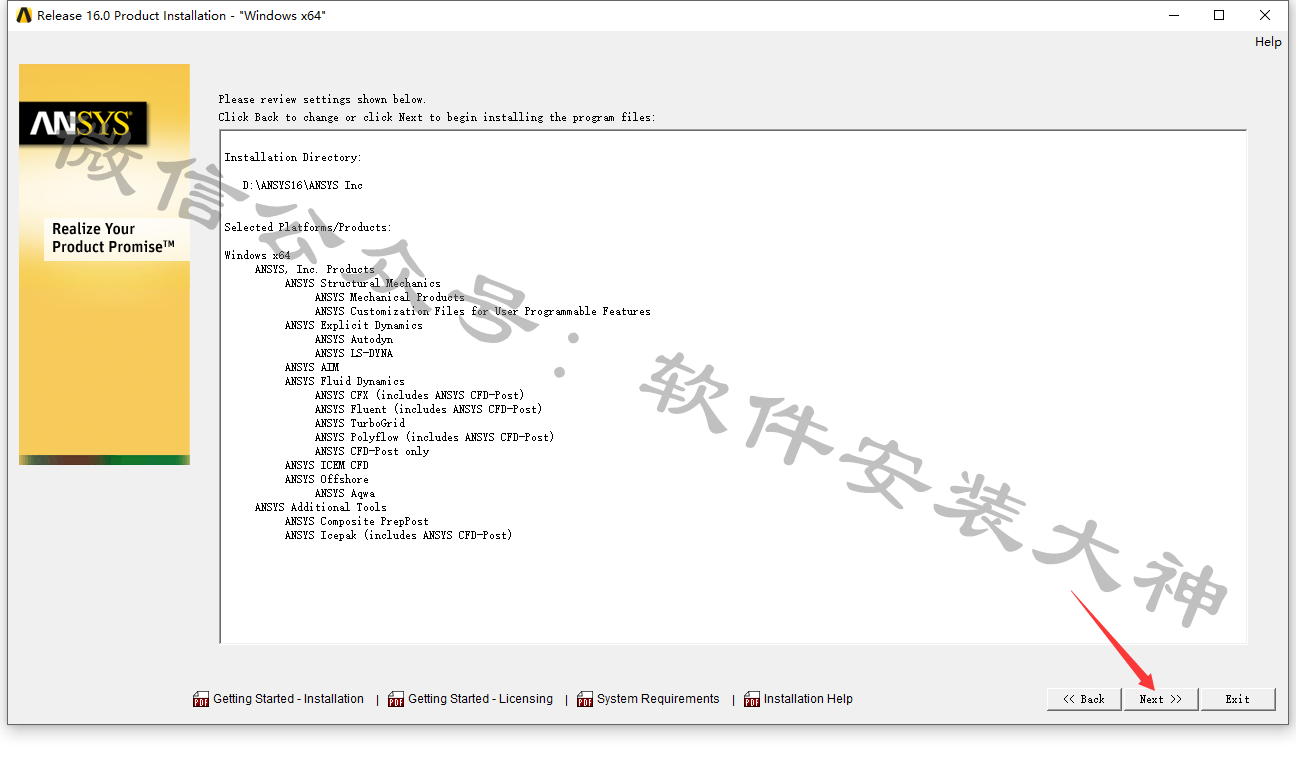Open Getting Started - Installation PDF link

click(x=288, y=699)
